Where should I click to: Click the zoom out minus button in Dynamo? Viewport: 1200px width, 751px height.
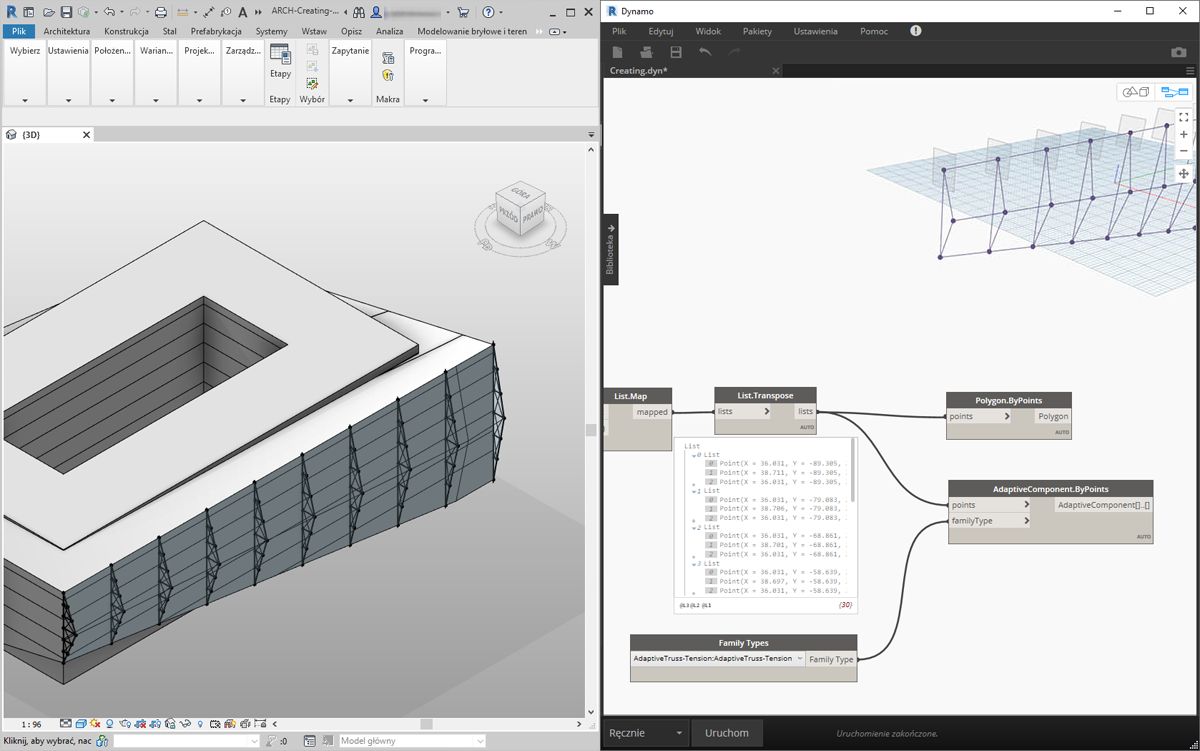tap(1184, 152)
